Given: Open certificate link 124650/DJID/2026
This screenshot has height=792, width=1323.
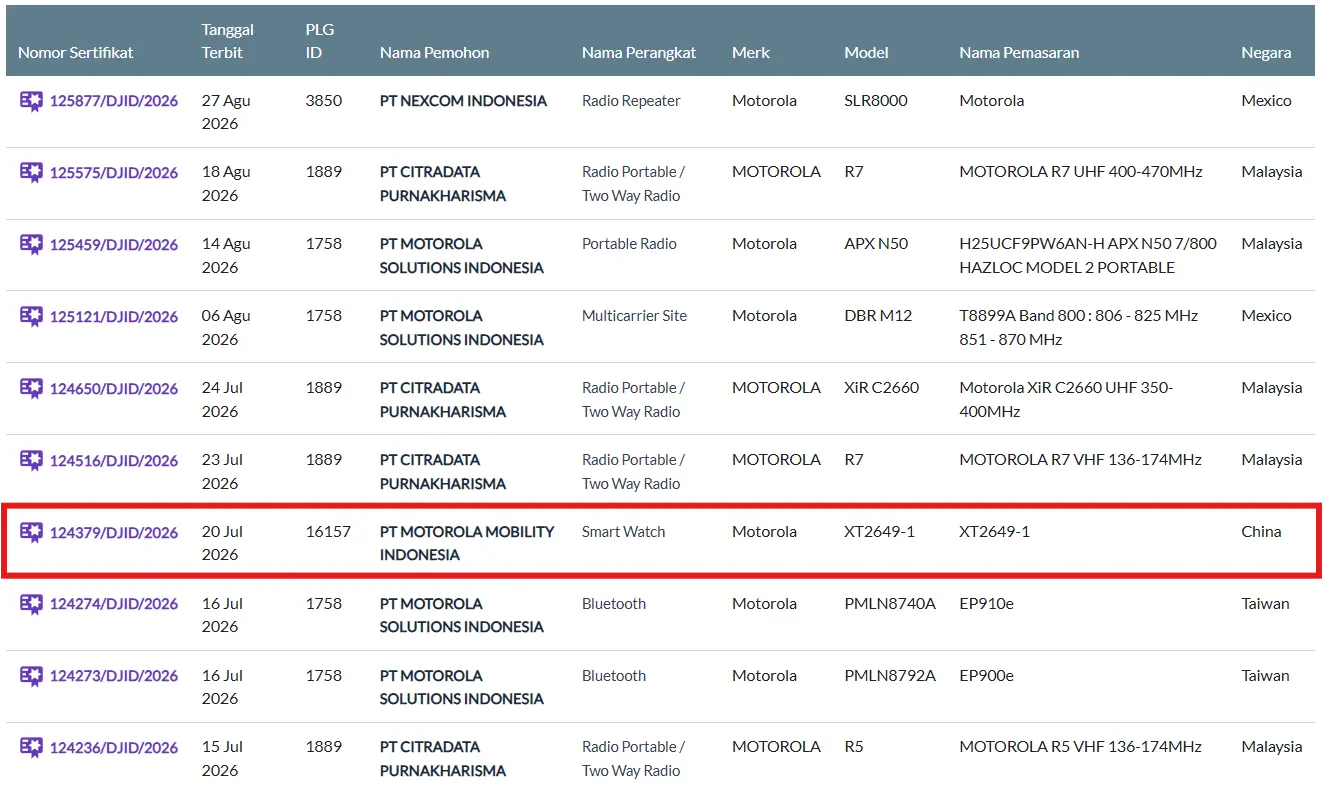Looking at the screenshot, I should pyautogui.click(x=114, y=389).
